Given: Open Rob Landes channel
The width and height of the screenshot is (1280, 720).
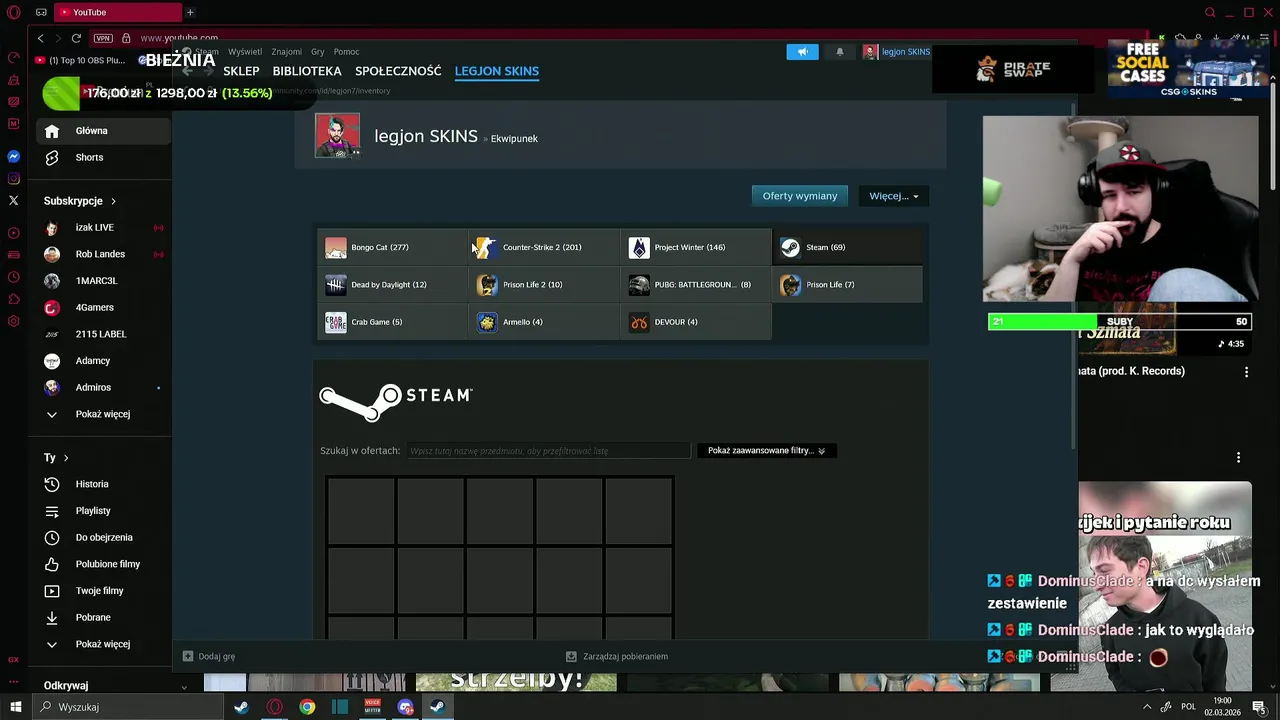Looking at the screenshot, I should pos(102,254).
